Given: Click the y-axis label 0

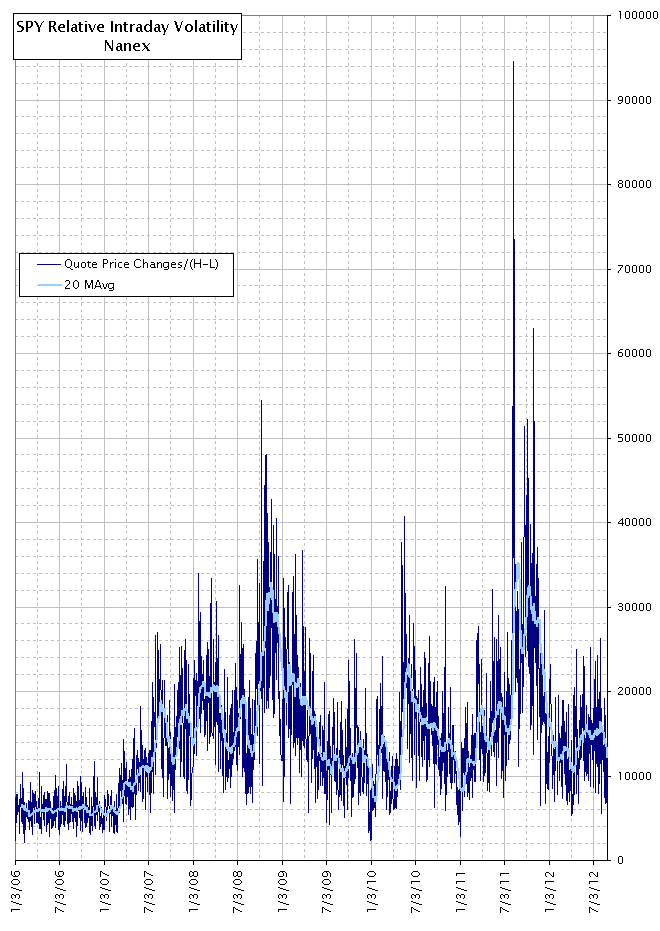Looking at the screenshot, I should click(620, 860).
